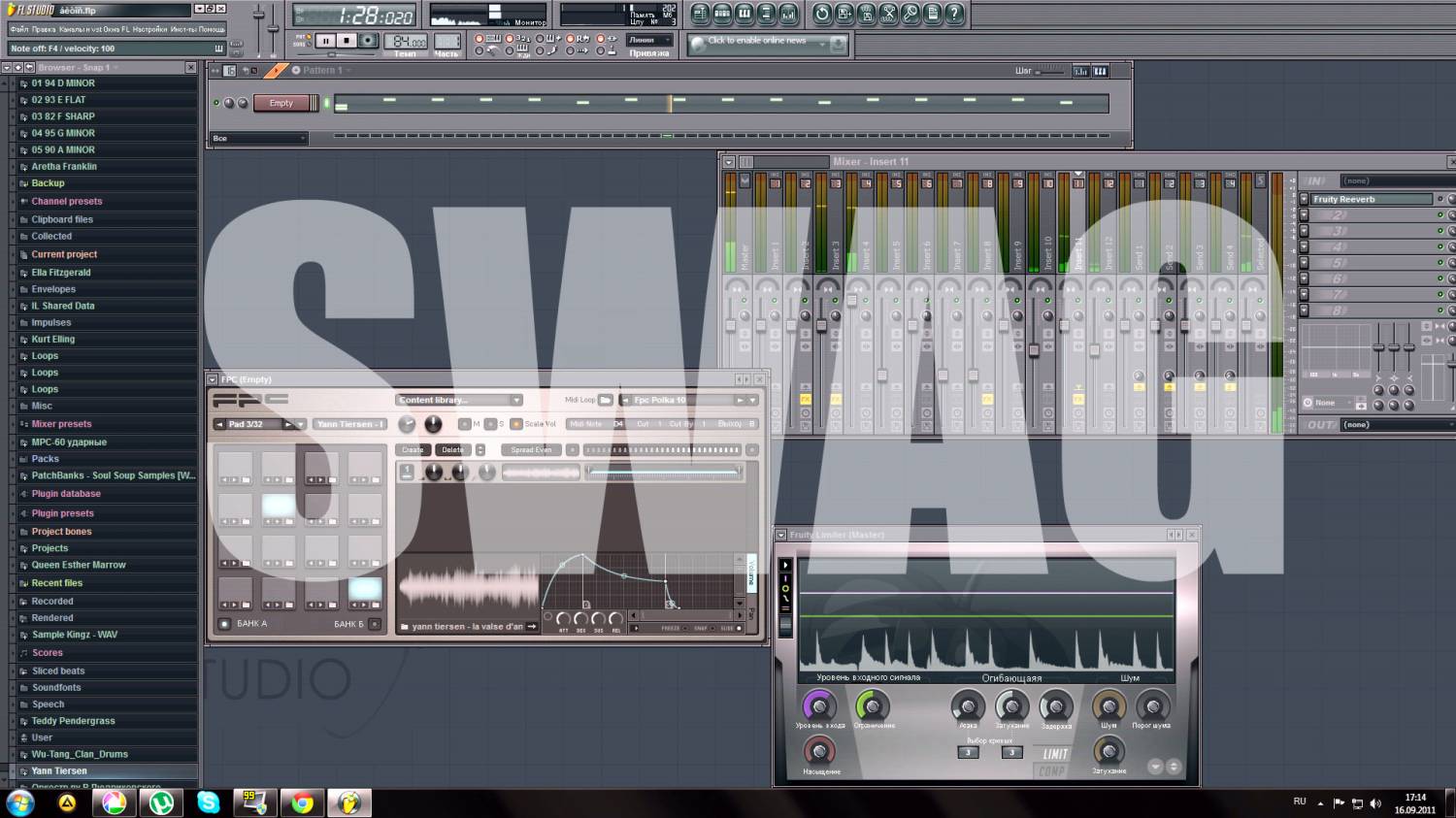Screen dimensions: 1456x818
Task: Click graph editor icon in step sequencer
Action: pyautogui.click(x=1080, y=71)
